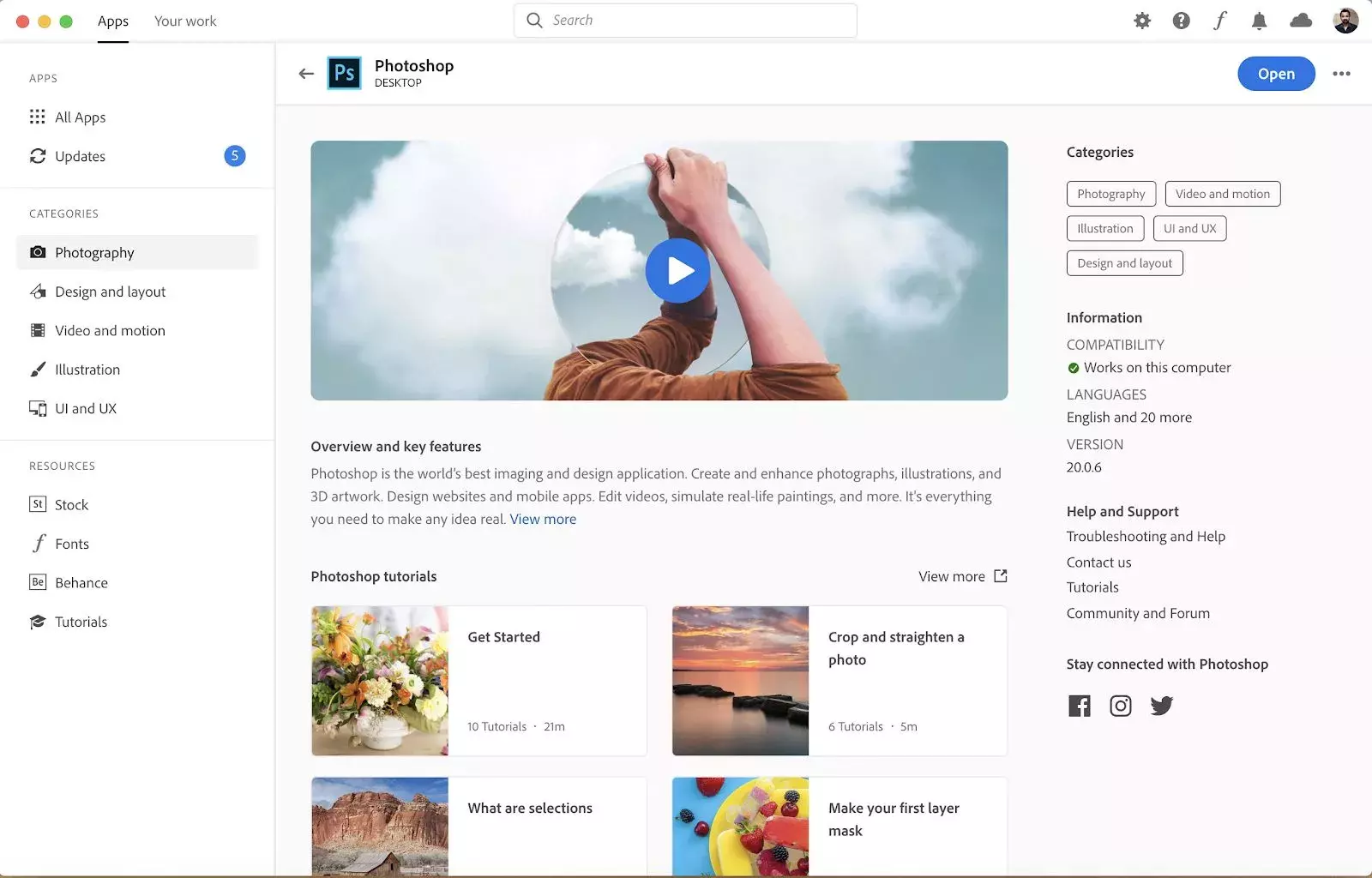Click the View more link in overview
The height and width of the screenshot is (878, 1372).
coord(542,519)
